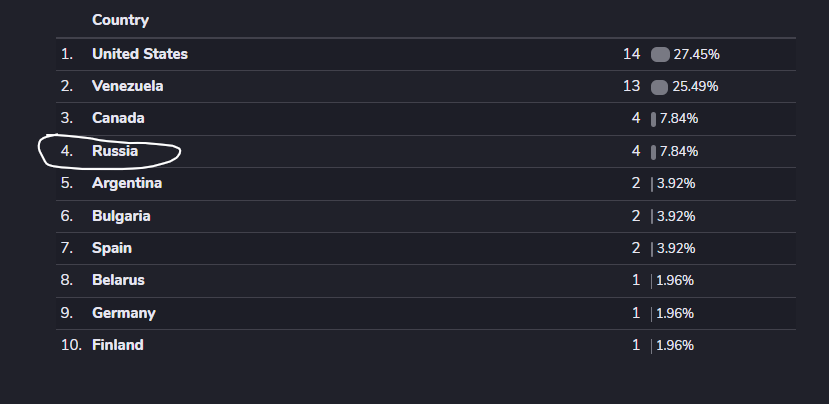The image size is (829, 404).
Task: Click the 27.45% bar for United States
Action: click(660, 54)
